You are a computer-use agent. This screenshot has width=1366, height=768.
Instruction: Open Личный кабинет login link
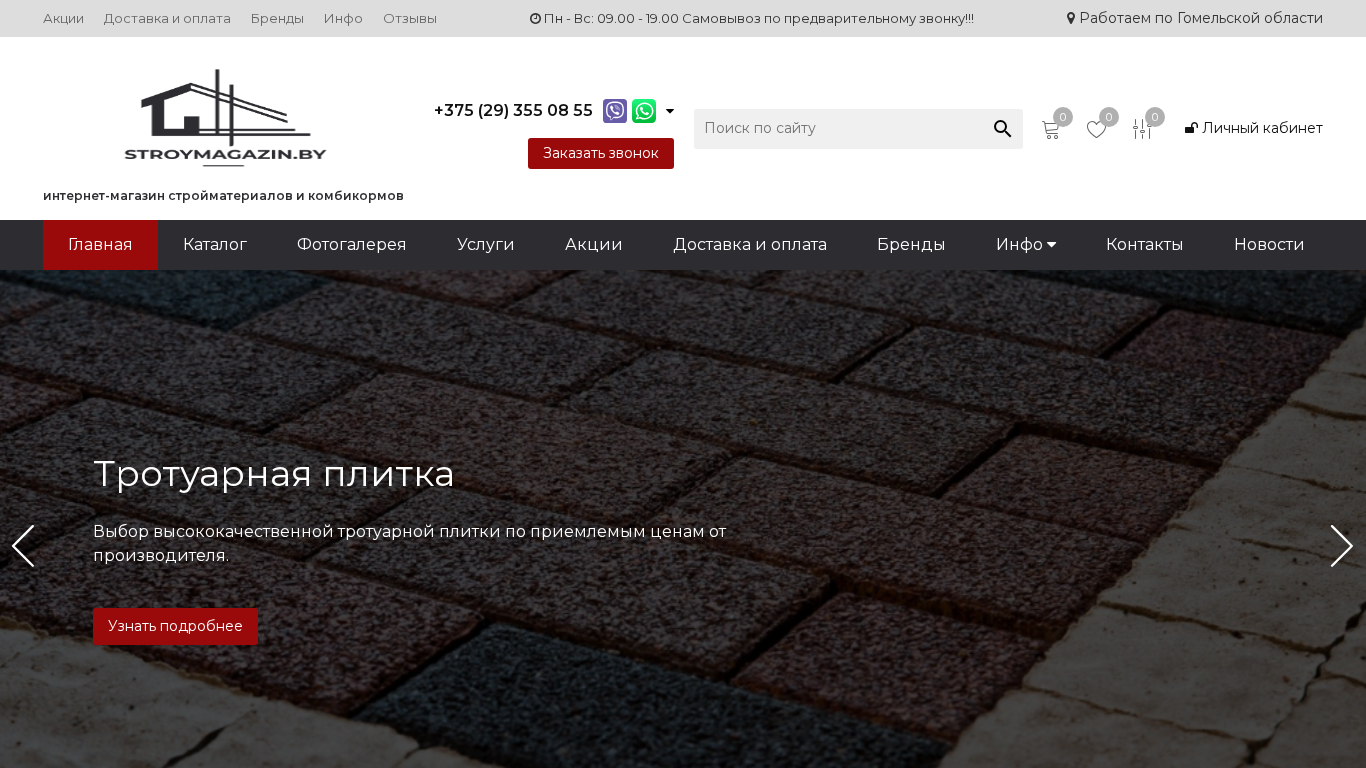(x=1253, y=128)
